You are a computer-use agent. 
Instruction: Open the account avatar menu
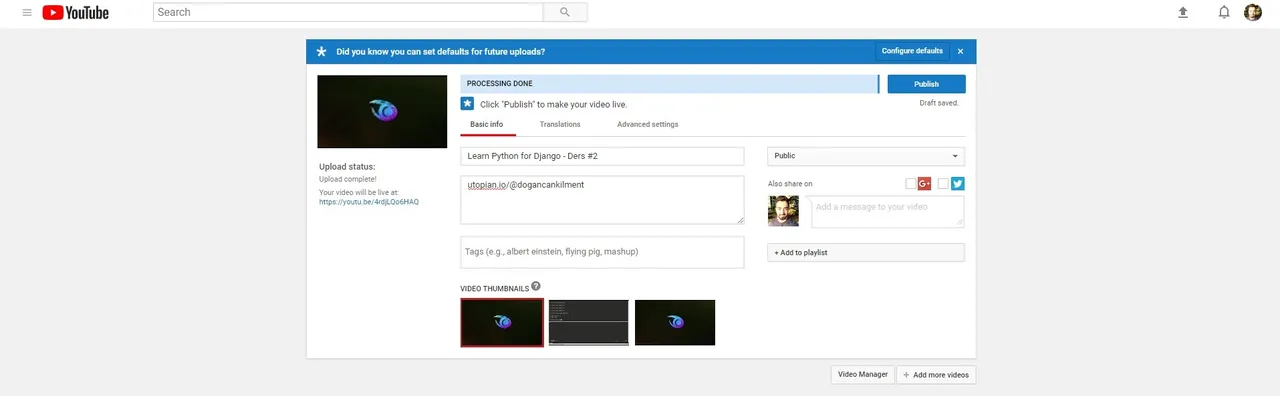pyautogui.click(x=1253, y=12)
